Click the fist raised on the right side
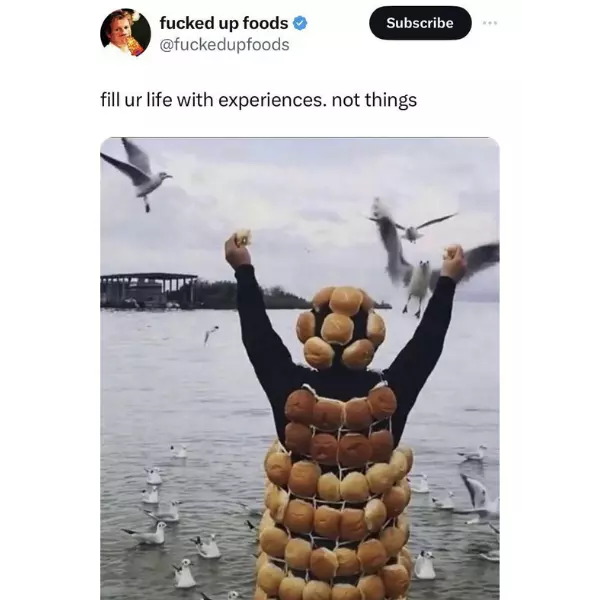 454,262
